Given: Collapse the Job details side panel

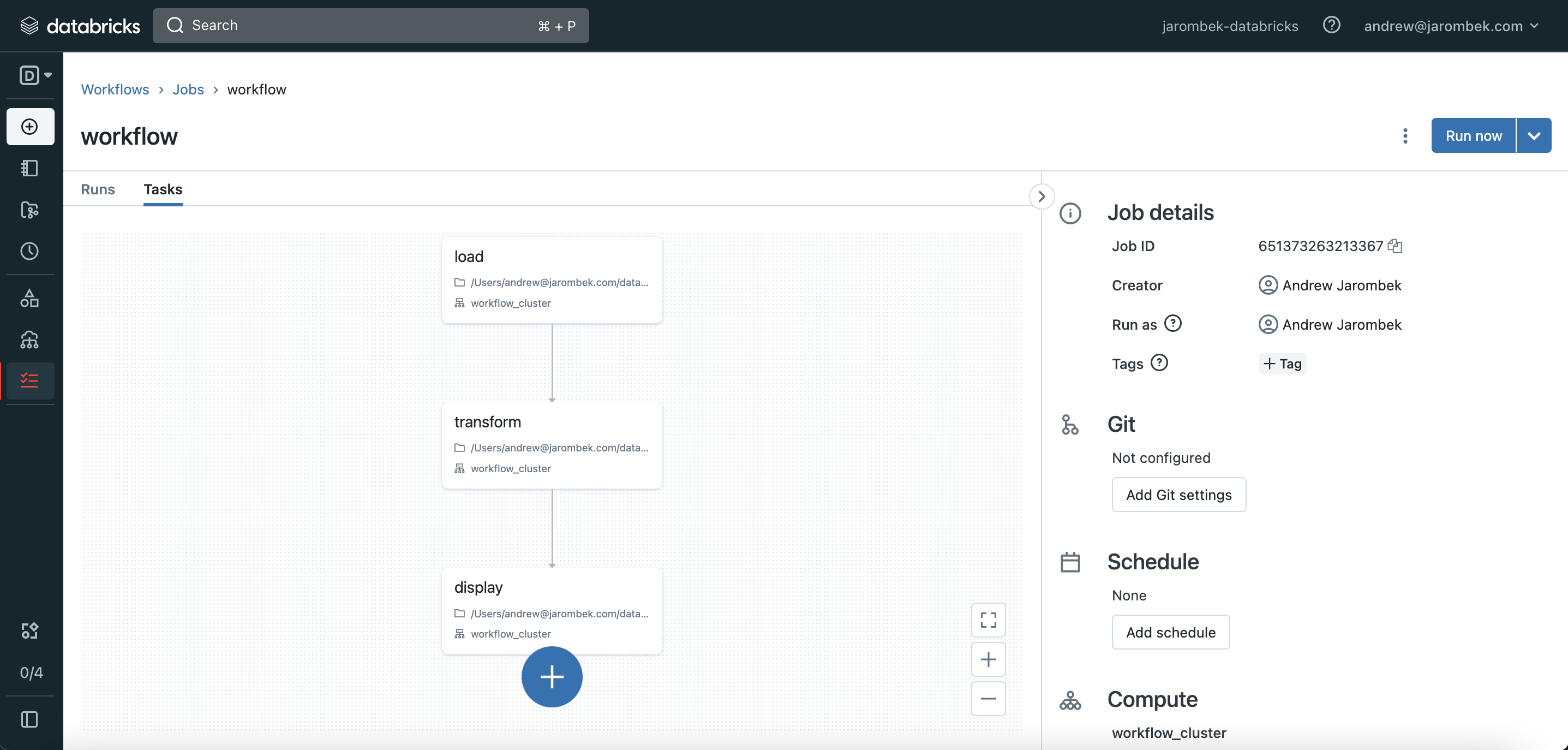Looking at the screenshot, I should point(1042,196).
